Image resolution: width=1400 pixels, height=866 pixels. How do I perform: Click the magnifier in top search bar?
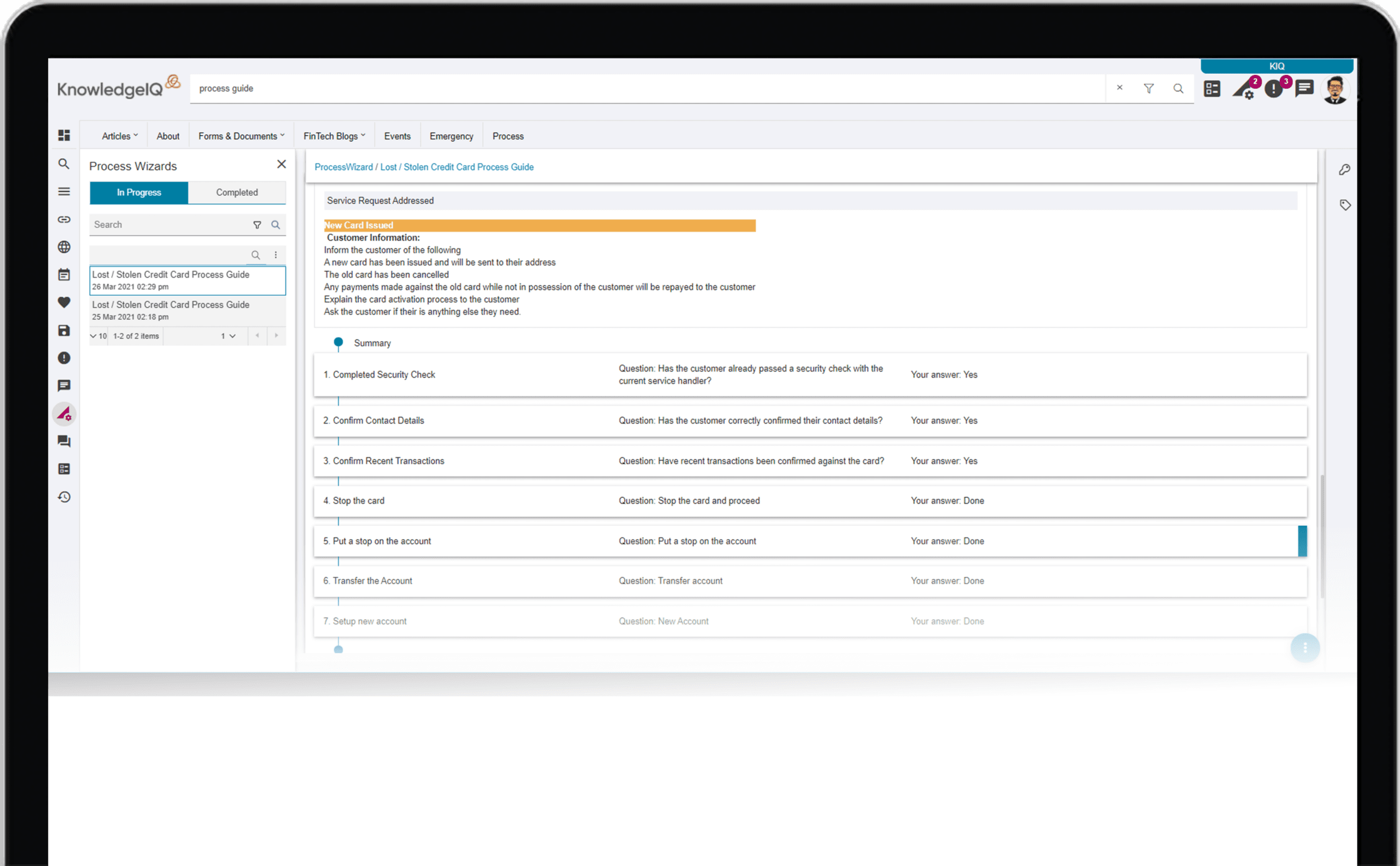[1178, 88]
